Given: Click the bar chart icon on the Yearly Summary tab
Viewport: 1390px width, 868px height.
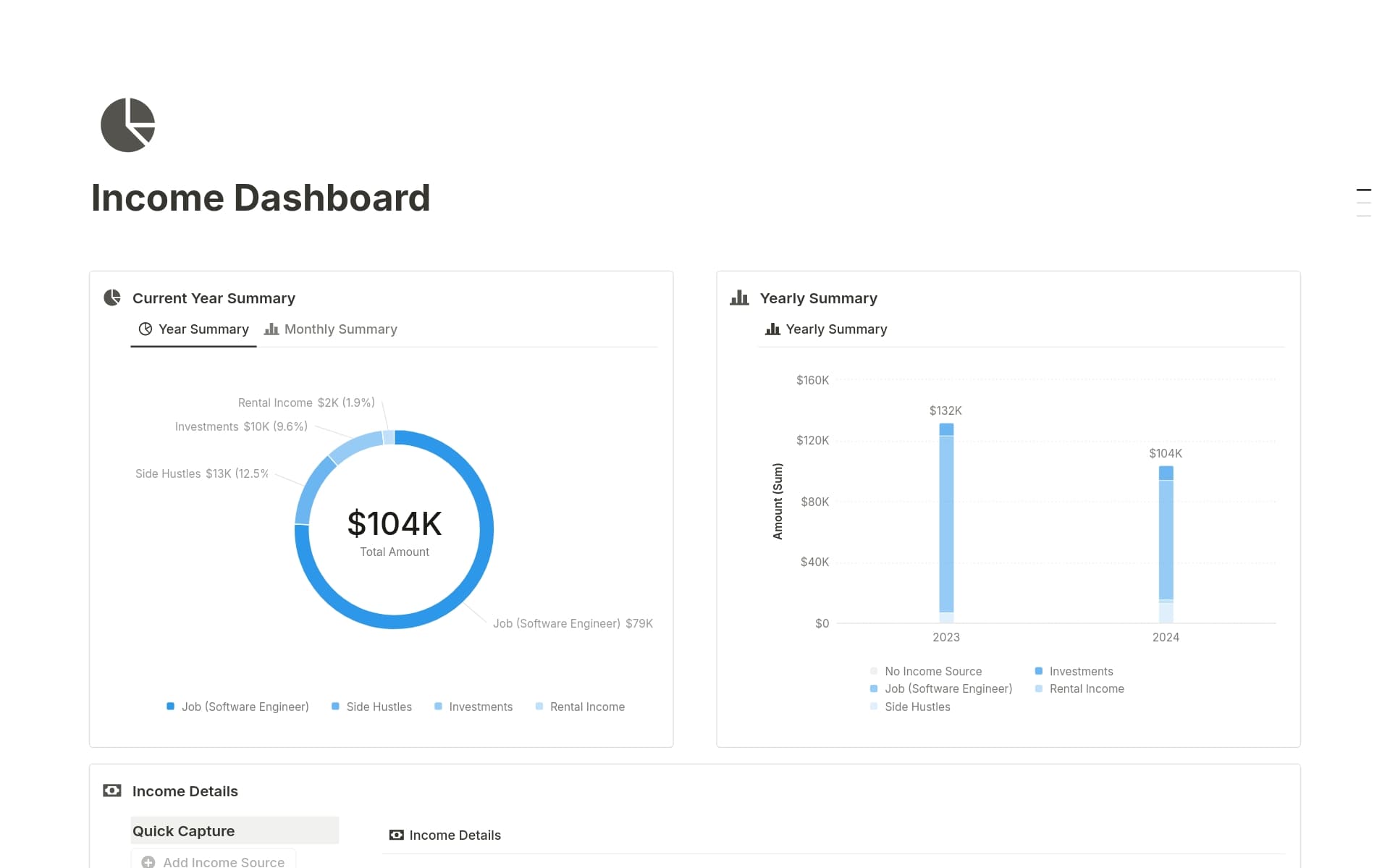Looking at the screenshot, I should [771, 329].
